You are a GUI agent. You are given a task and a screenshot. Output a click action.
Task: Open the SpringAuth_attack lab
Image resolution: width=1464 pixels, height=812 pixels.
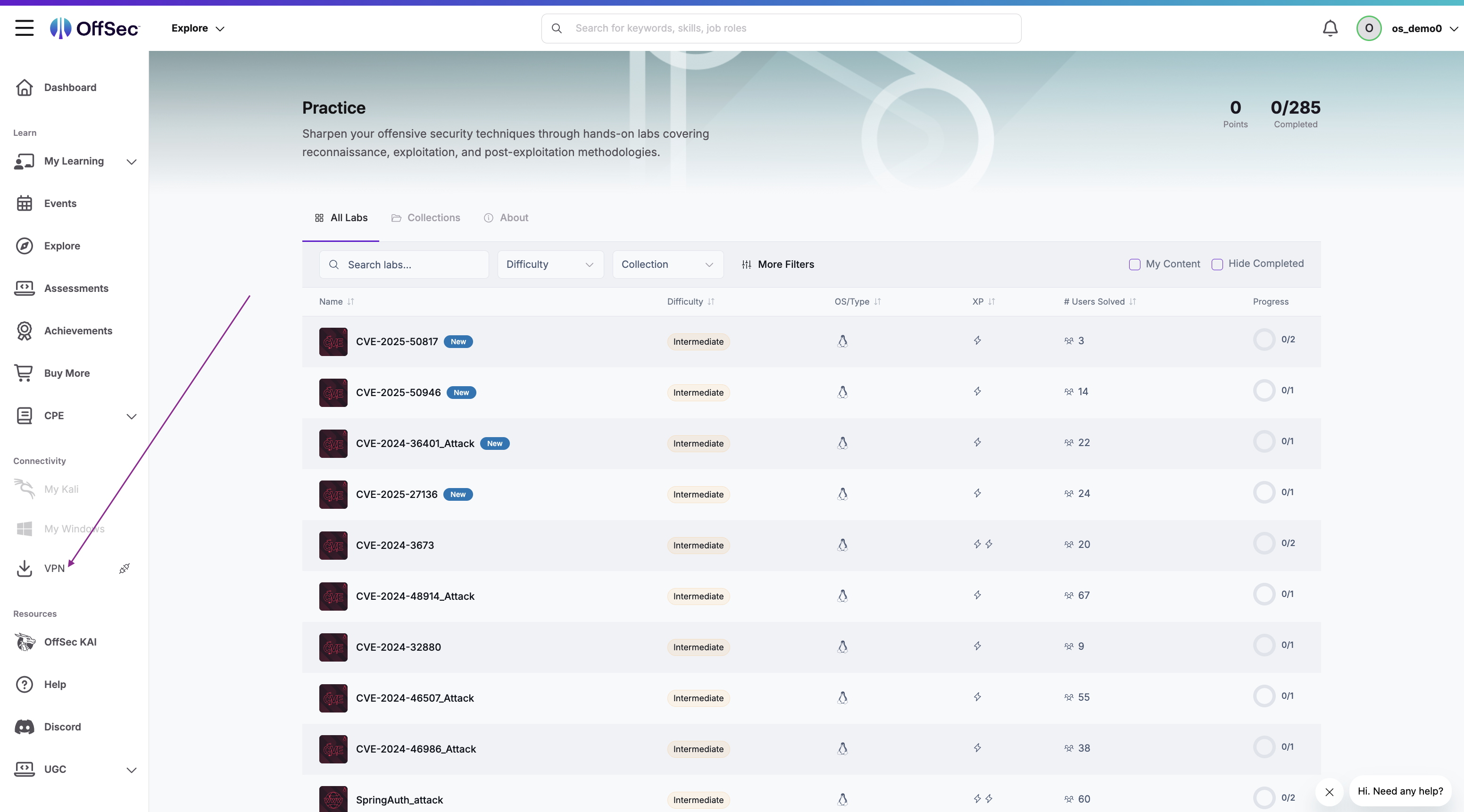pyautogui.click(x=399, y=800)
